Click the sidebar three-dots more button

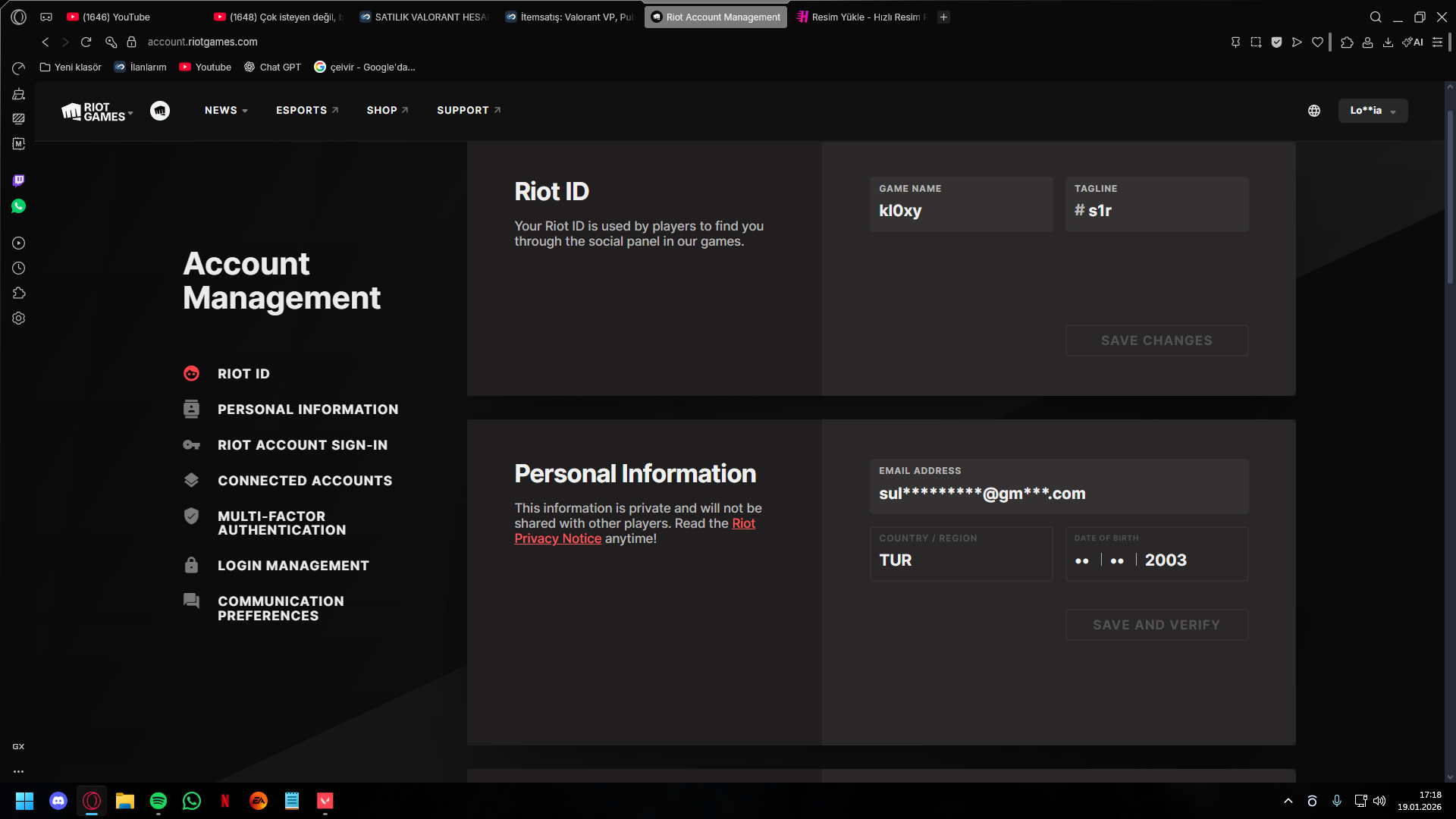pos(18,771)
